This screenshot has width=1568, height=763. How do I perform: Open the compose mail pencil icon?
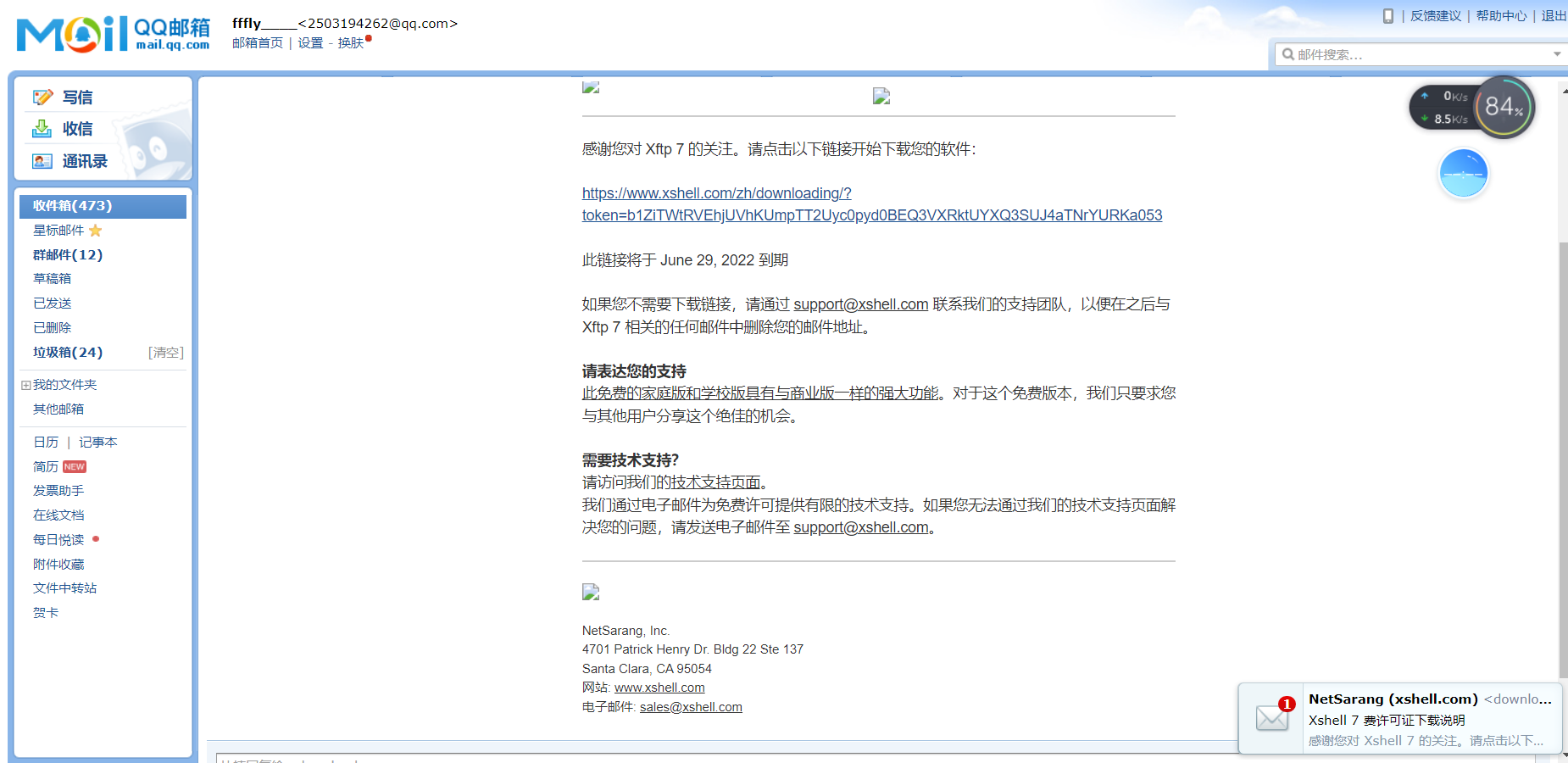pyautogui.click(x=42, y=97)
